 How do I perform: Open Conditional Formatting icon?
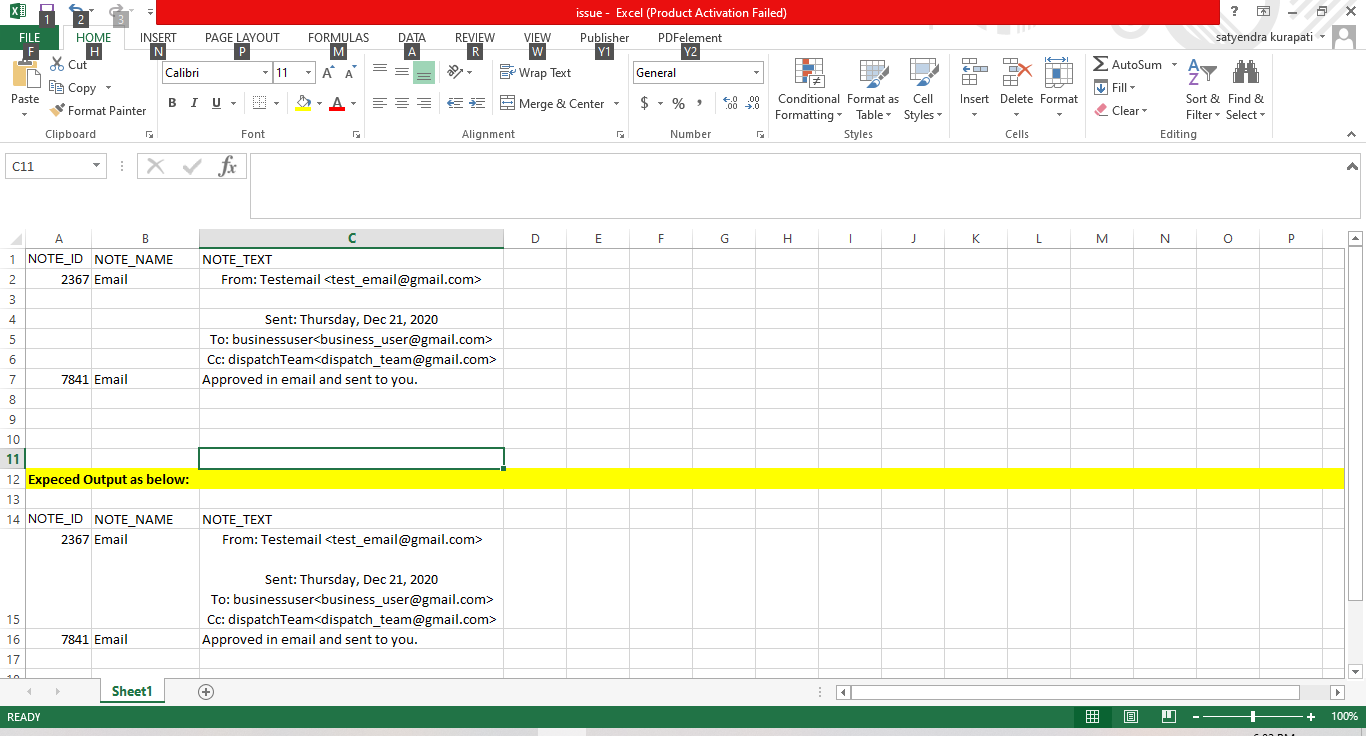808,74
